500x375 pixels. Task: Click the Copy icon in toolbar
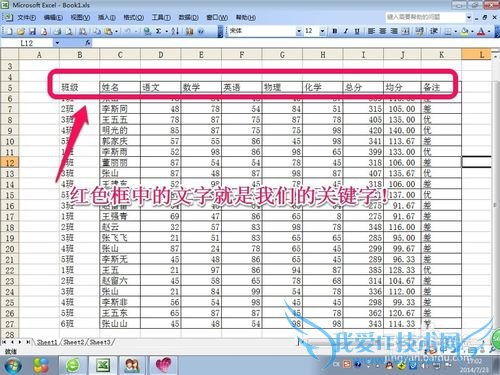(x=97, y=32)
